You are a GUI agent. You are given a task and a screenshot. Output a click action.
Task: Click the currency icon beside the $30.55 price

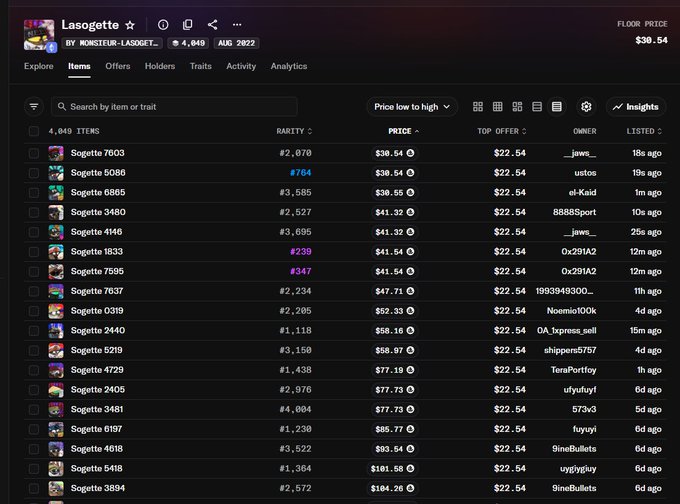(410, 193)
